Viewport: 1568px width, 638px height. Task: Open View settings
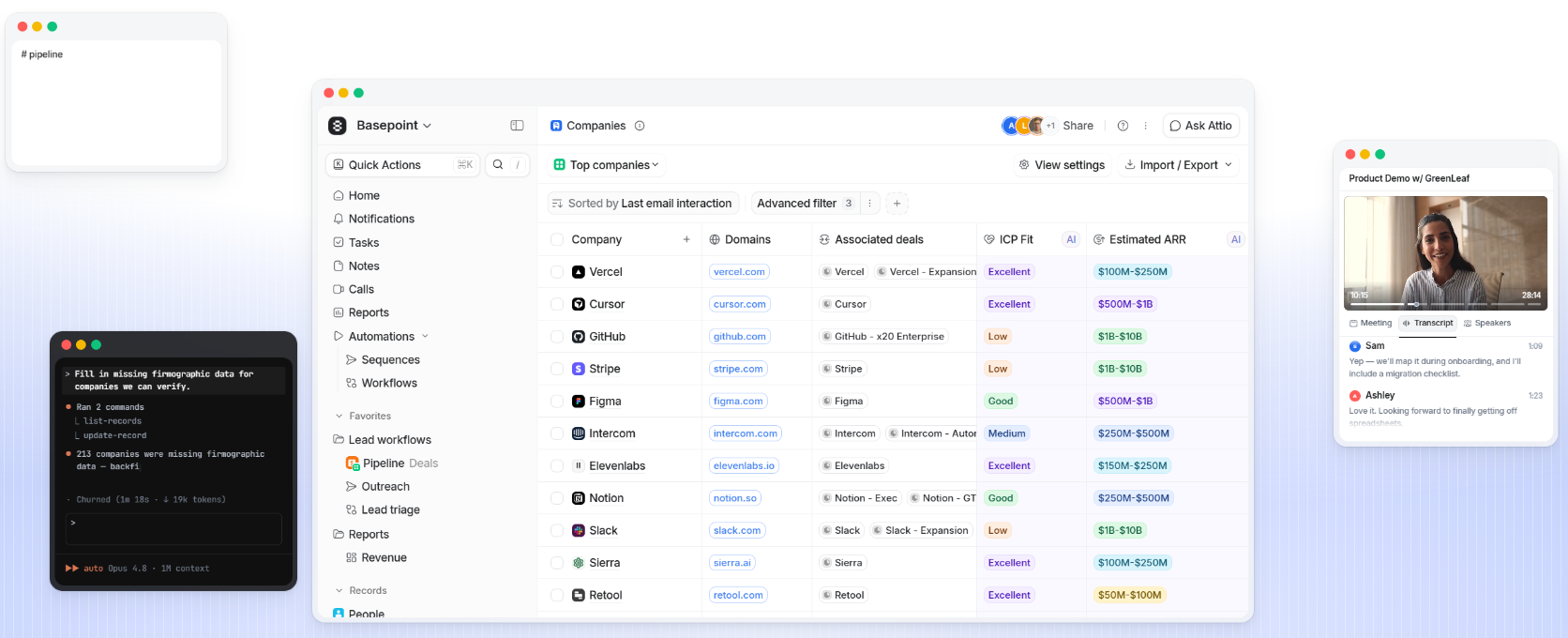[x=1062, y=165]
